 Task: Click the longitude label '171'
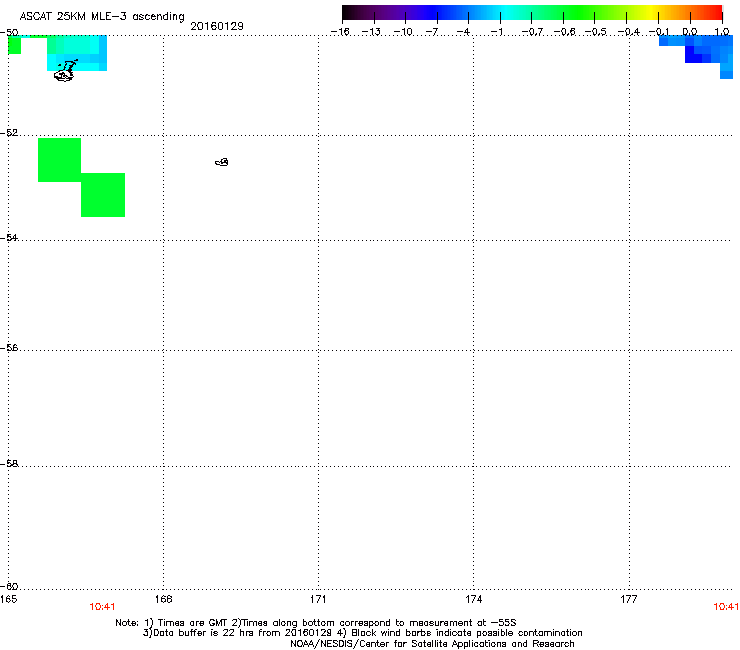coord(318,599)
